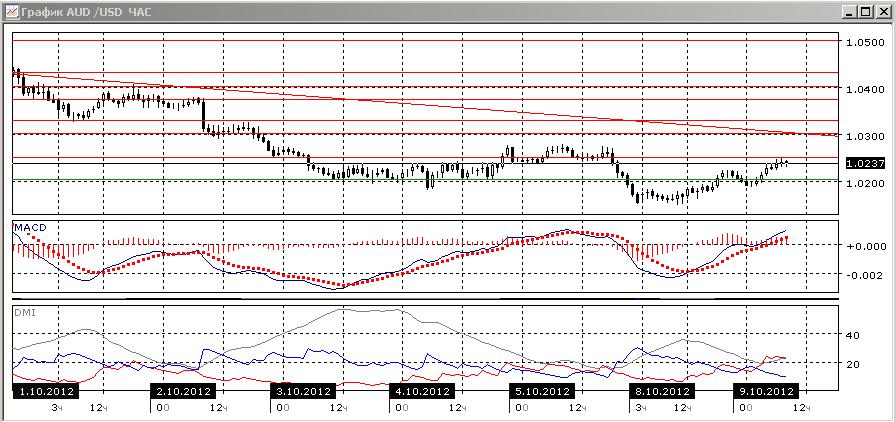Select the 5.10.2012 date marker
The height and width of the screenshot is (422, 896).
(x=542, y=392)
